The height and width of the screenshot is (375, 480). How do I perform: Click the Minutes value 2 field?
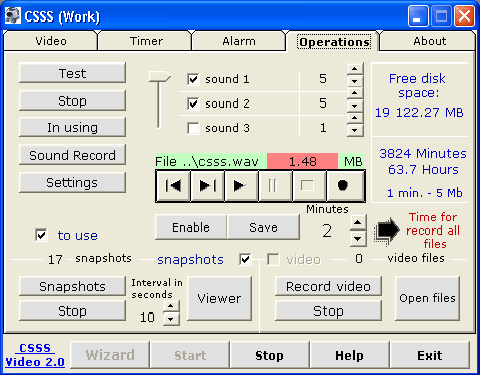[x=327, y=231]
